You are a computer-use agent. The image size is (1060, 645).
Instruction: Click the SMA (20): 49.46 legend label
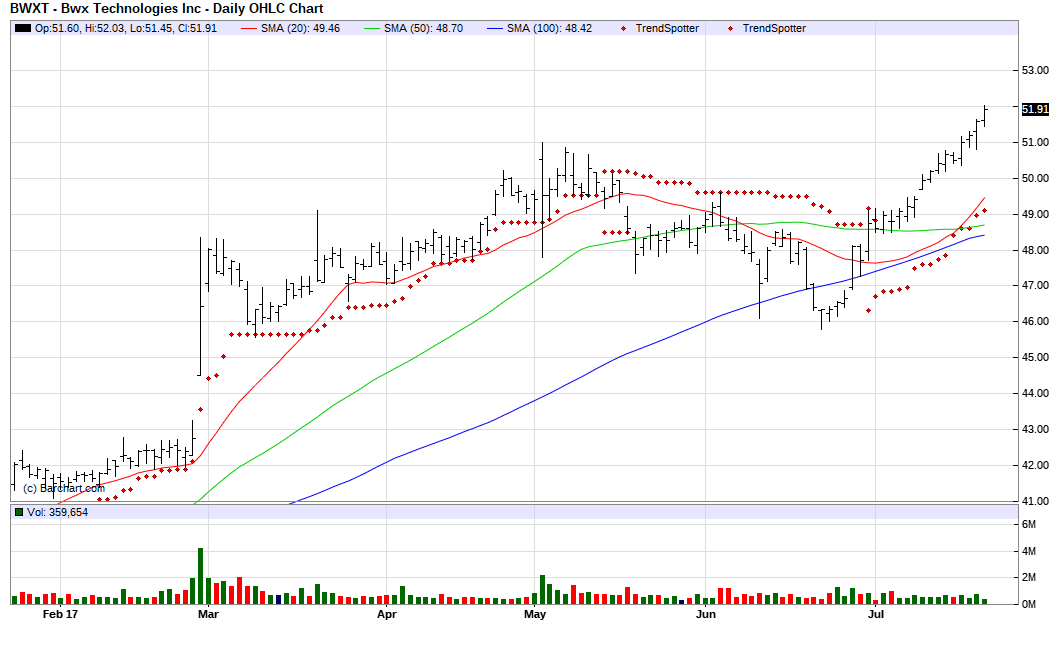point(300,28)
